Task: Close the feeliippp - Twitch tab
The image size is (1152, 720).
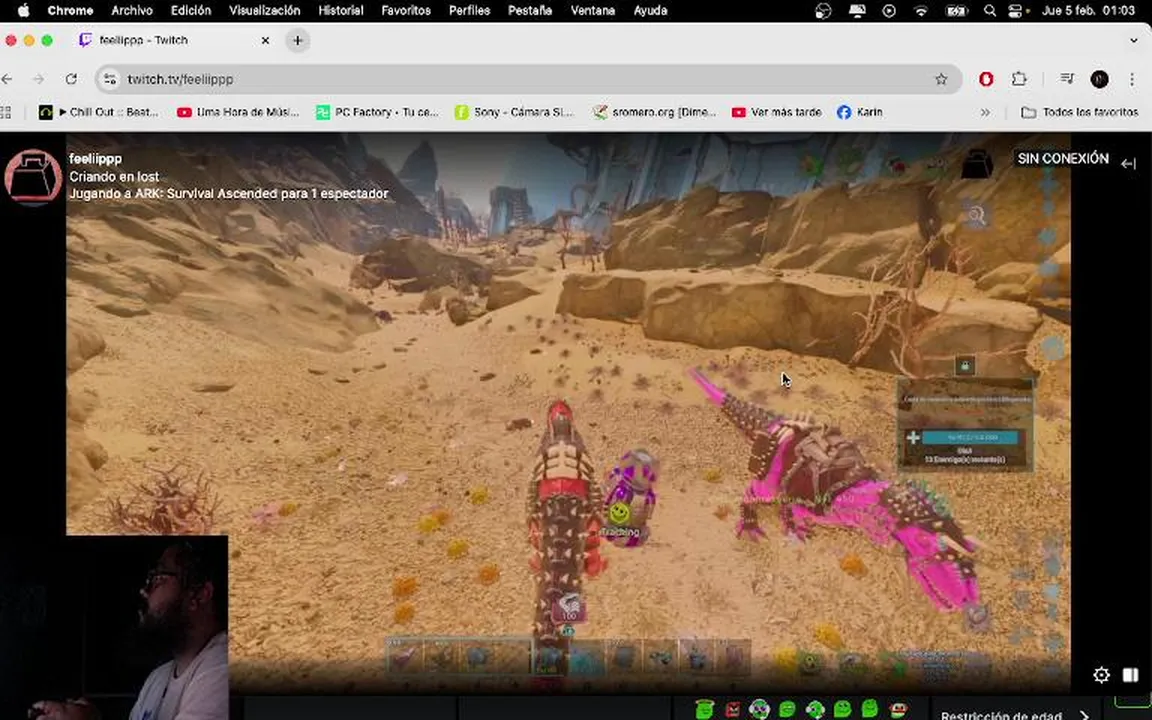Action: [x=265, y=40]
